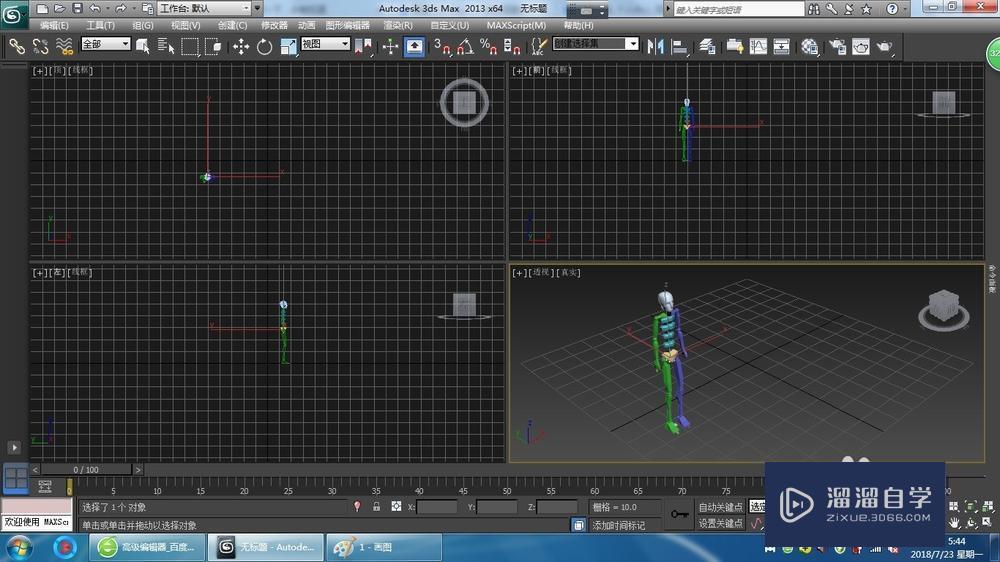Click the time slider at 0 / 100
The height and width of the screenshot is (562, 1000).
tap(86, 470)
